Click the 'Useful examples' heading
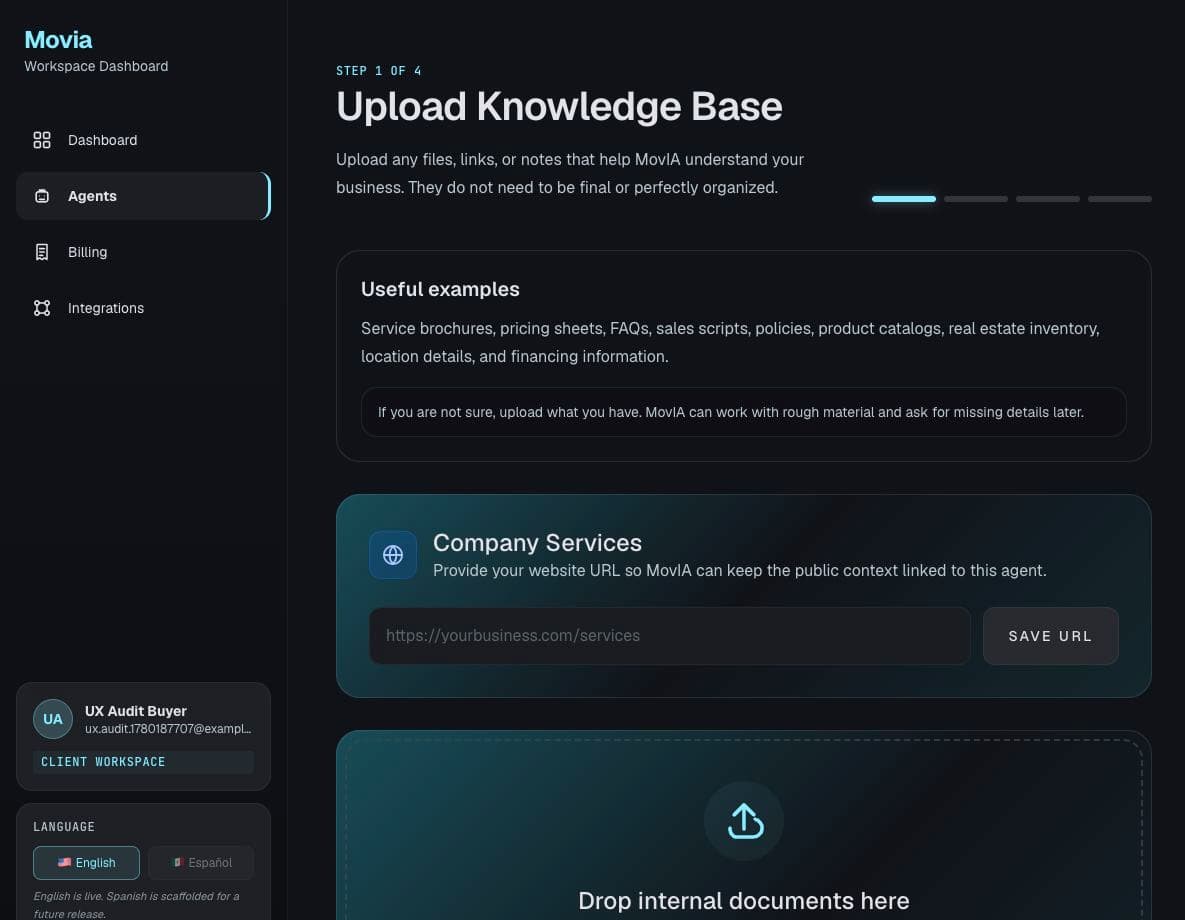 [440, 289]
